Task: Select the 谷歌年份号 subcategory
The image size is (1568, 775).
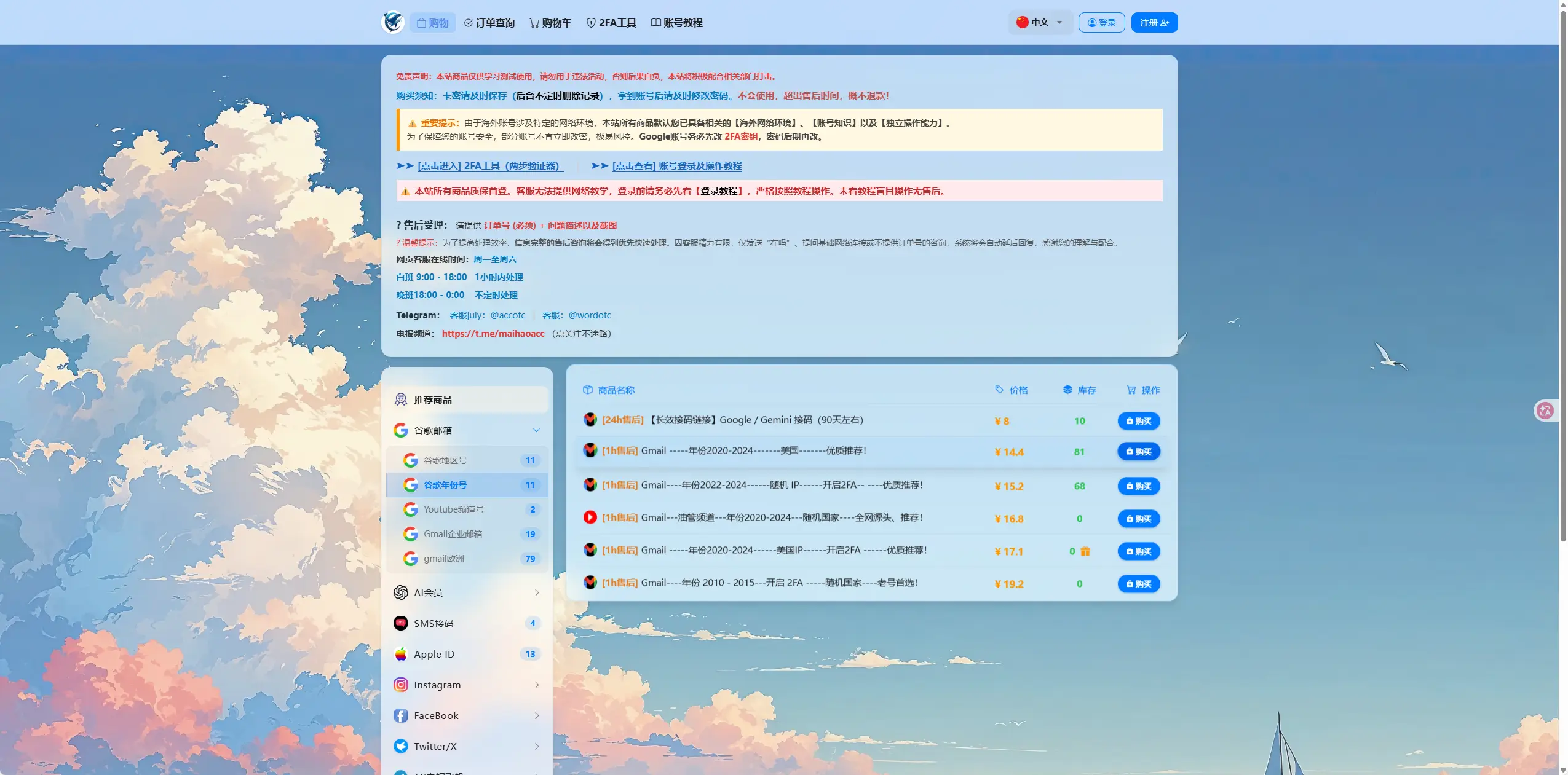Action: coord(467,485)
